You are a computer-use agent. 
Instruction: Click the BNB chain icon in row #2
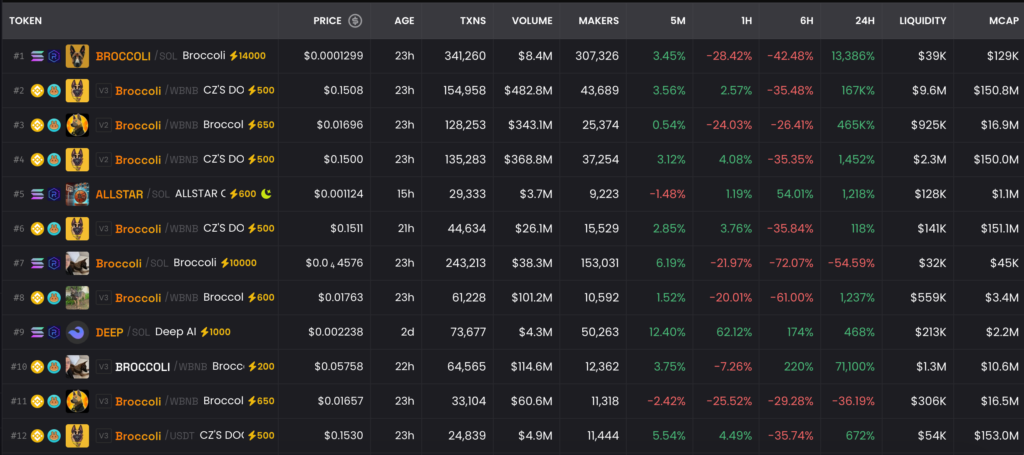tap(38, 91)
